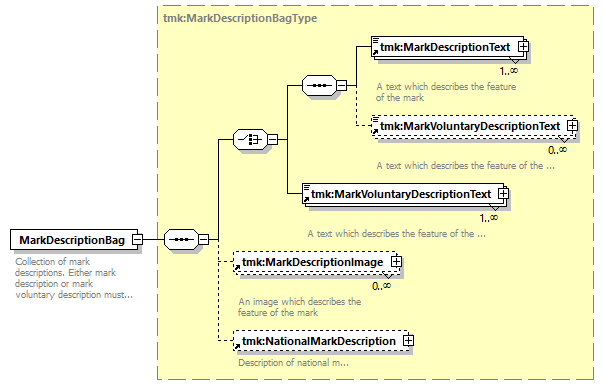Expand the tmk:MarkDescriptionText plus box
This screenshot has height=385, width=604.
pos(523,47)
